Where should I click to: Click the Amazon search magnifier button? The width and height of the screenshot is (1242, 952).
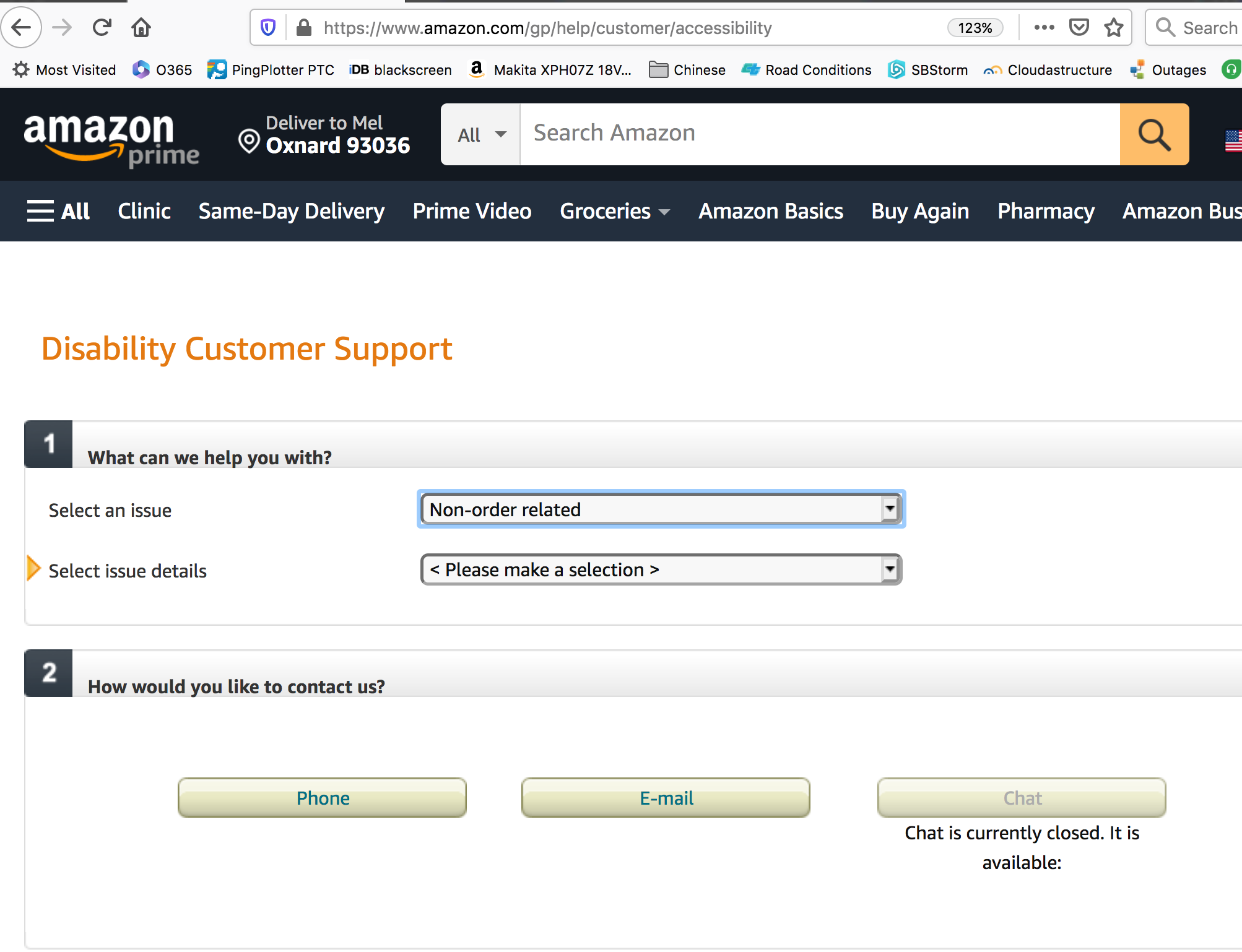[1154, 134]
